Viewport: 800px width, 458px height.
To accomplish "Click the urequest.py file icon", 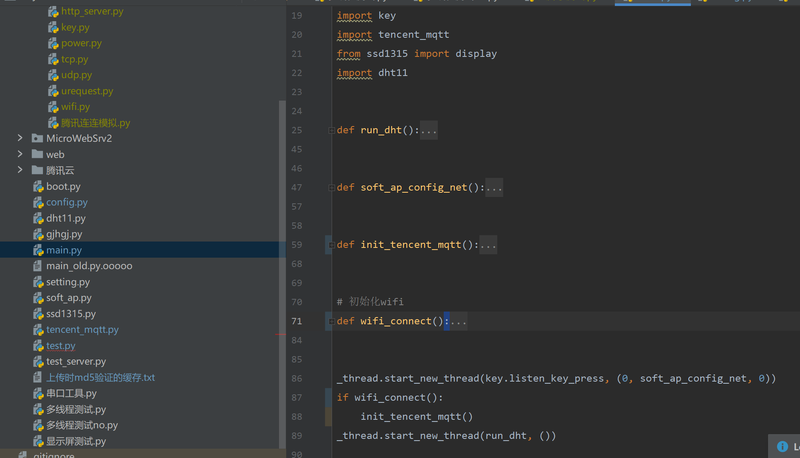I will click(53, 91).
